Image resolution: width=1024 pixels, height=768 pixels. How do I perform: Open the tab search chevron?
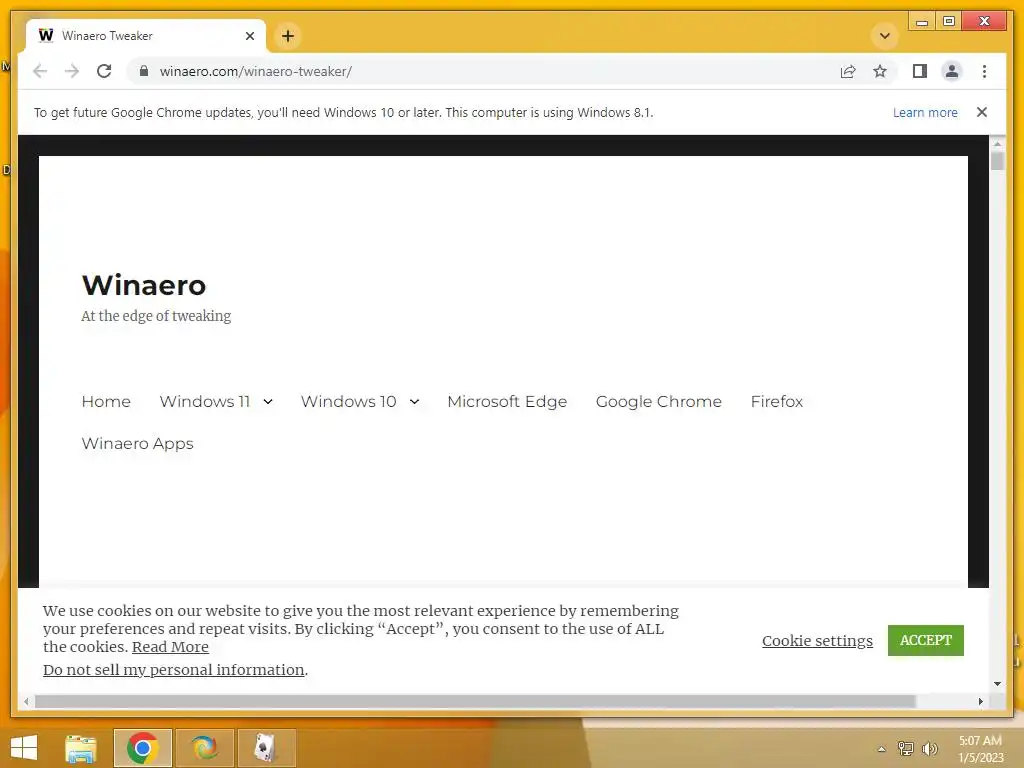tap(884, 36)
